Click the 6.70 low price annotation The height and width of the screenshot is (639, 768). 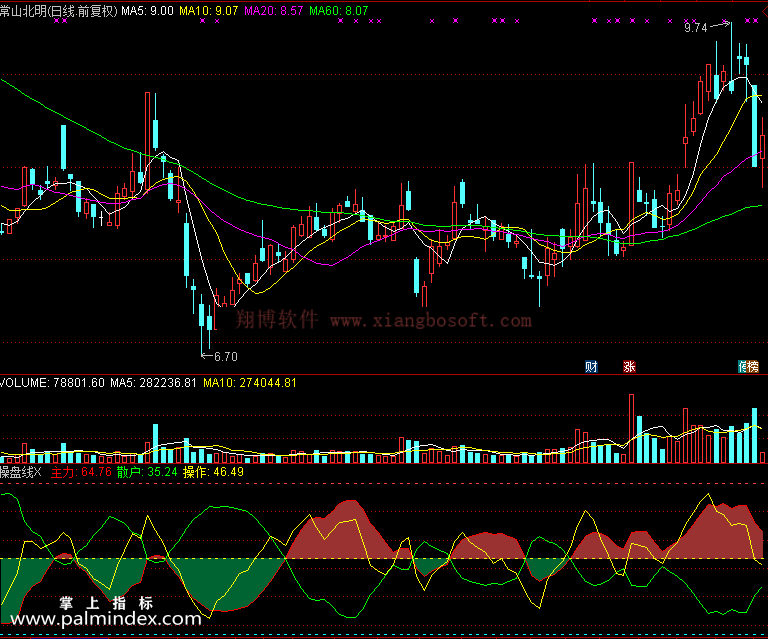pyautogui.click(x=226, y=356)
